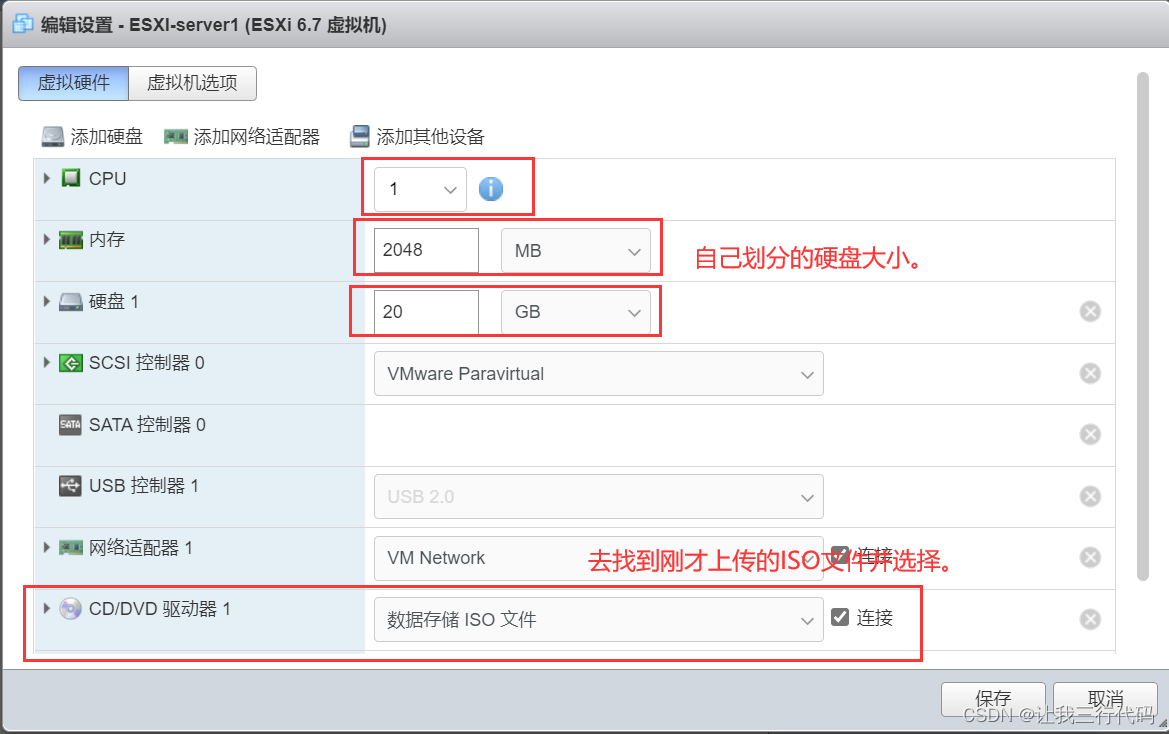Image resolution: width=1169 pixels, height=734 pixels.
Task: Click the SCSI controller 0 icon
Action: 71,363
